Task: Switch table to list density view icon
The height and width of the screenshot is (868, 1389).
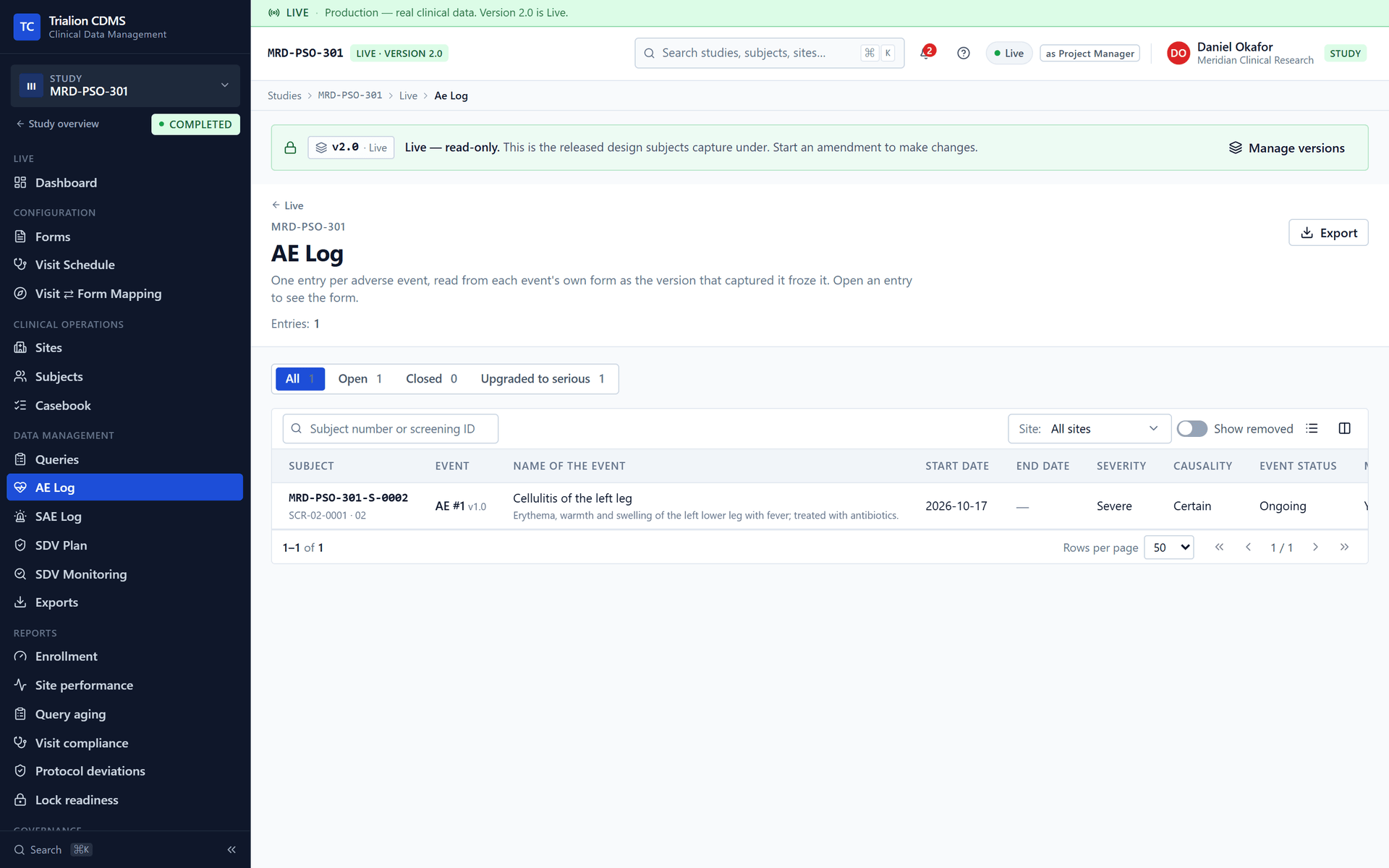Action: pyautogui.click(x=1312, y=428)
